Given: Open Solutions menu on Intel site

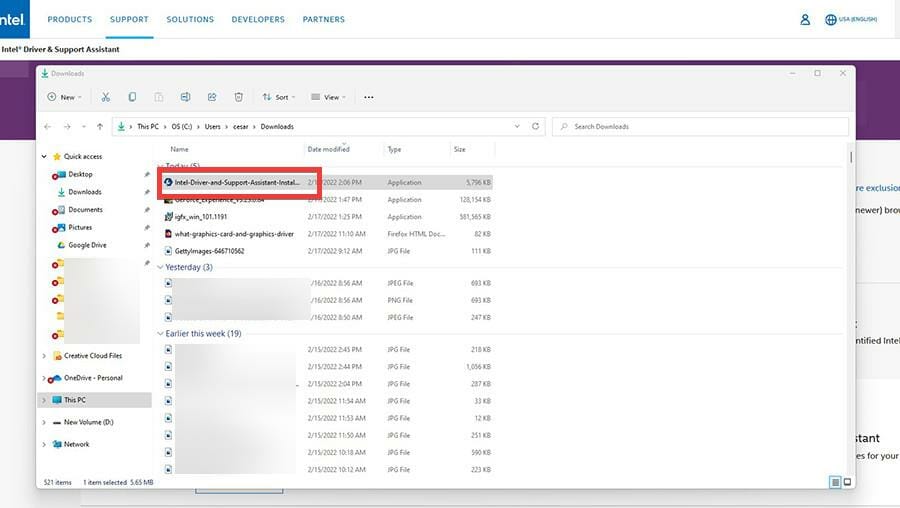Looking at the screenshot, I should tap(190, 20).
